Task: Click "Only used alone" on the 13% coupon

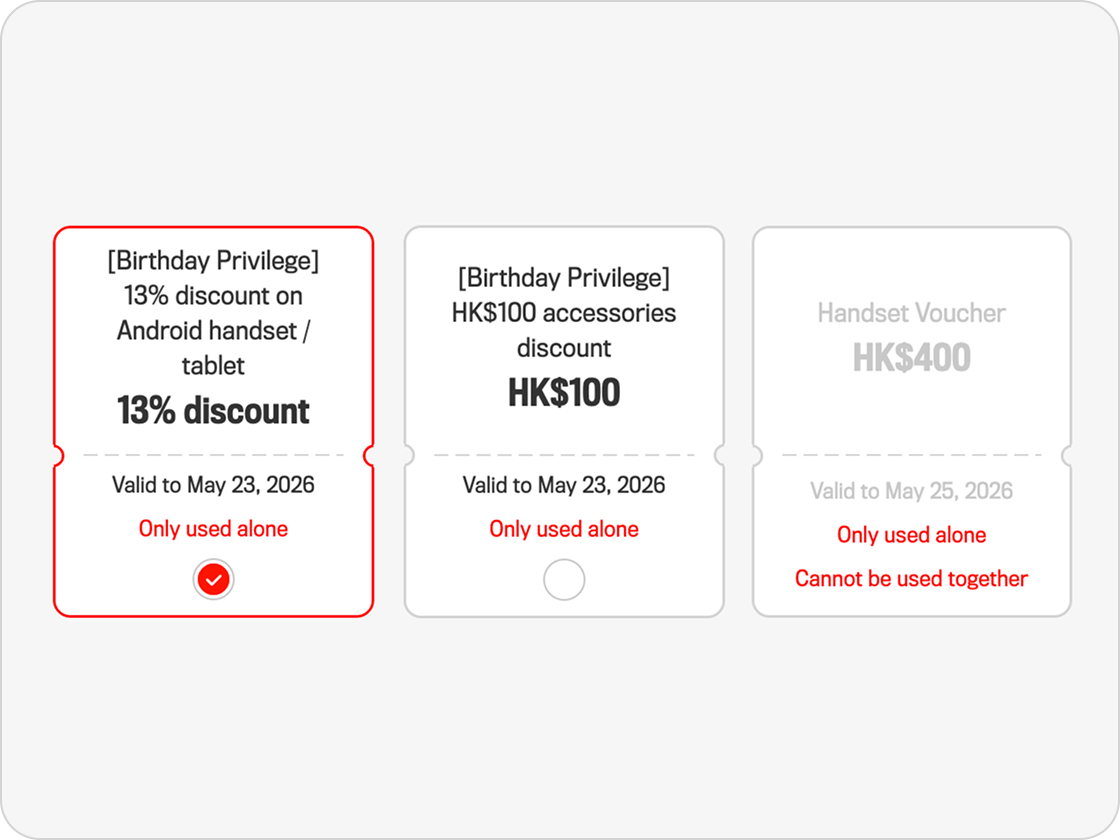Action: 213,529
